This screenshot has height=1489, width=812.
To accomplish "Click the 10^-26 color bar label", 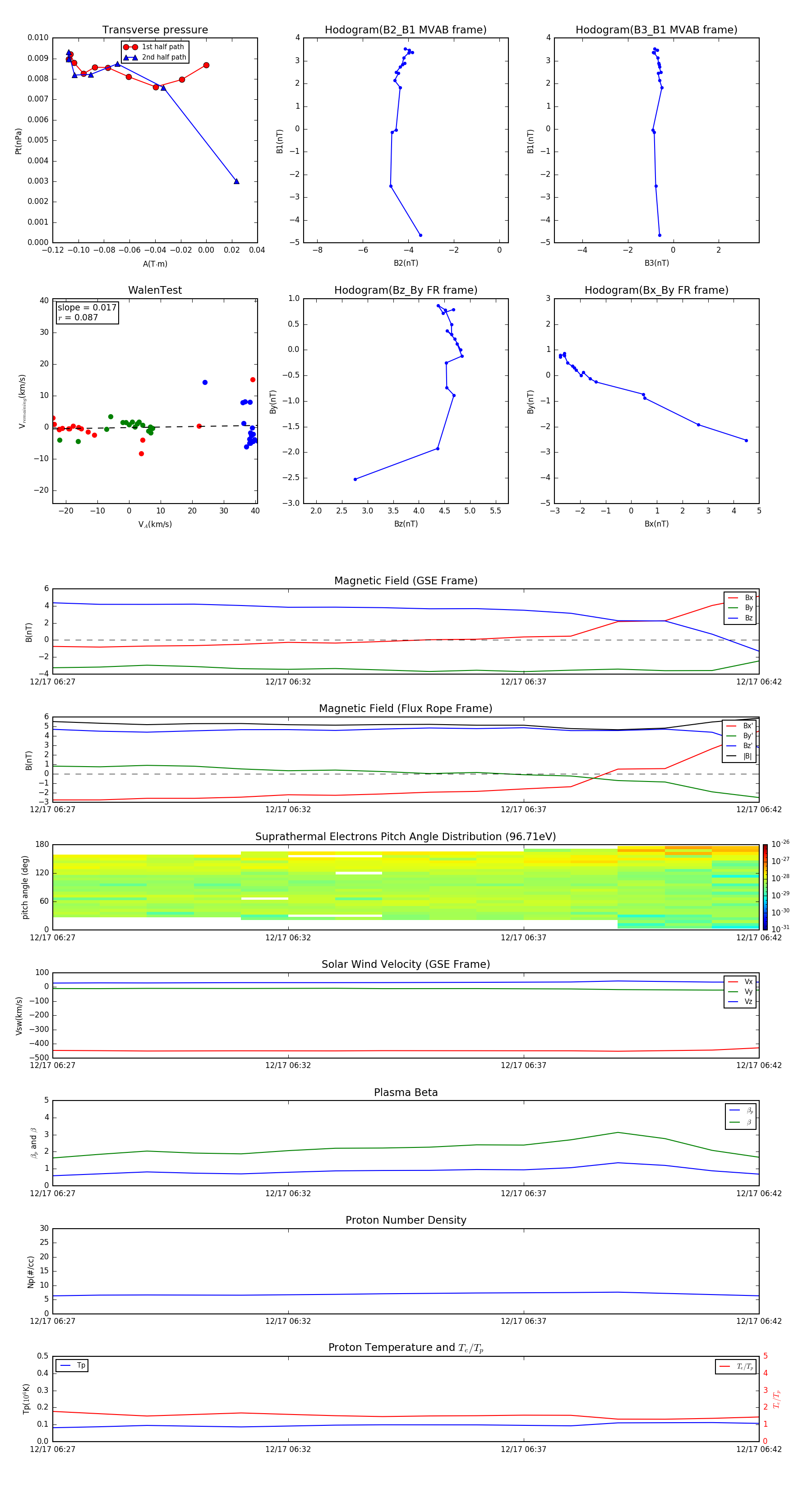I will click(780, 844).
